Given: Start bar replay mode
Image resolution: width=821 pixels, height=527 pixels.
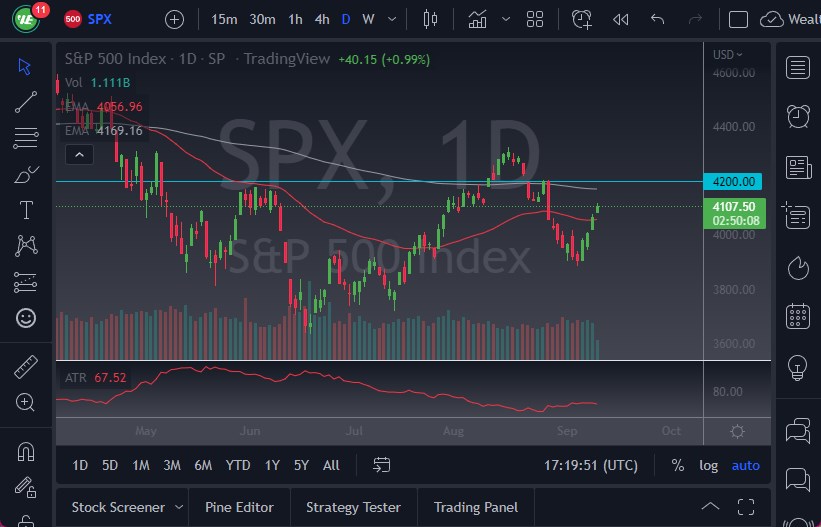Looking at the screenshot, I should click(620, 20).
